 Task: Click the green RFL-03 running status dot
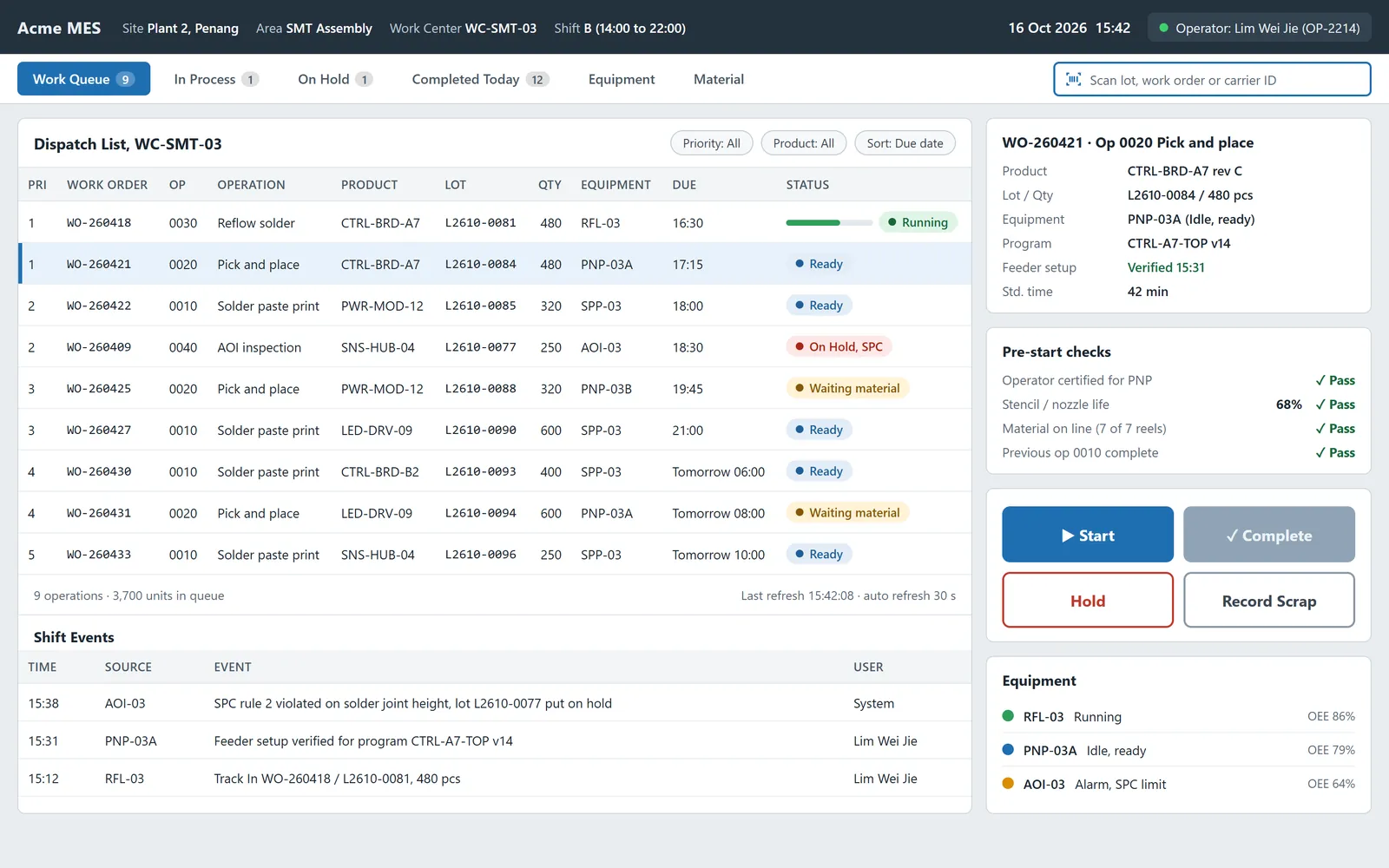point(1008,716)
